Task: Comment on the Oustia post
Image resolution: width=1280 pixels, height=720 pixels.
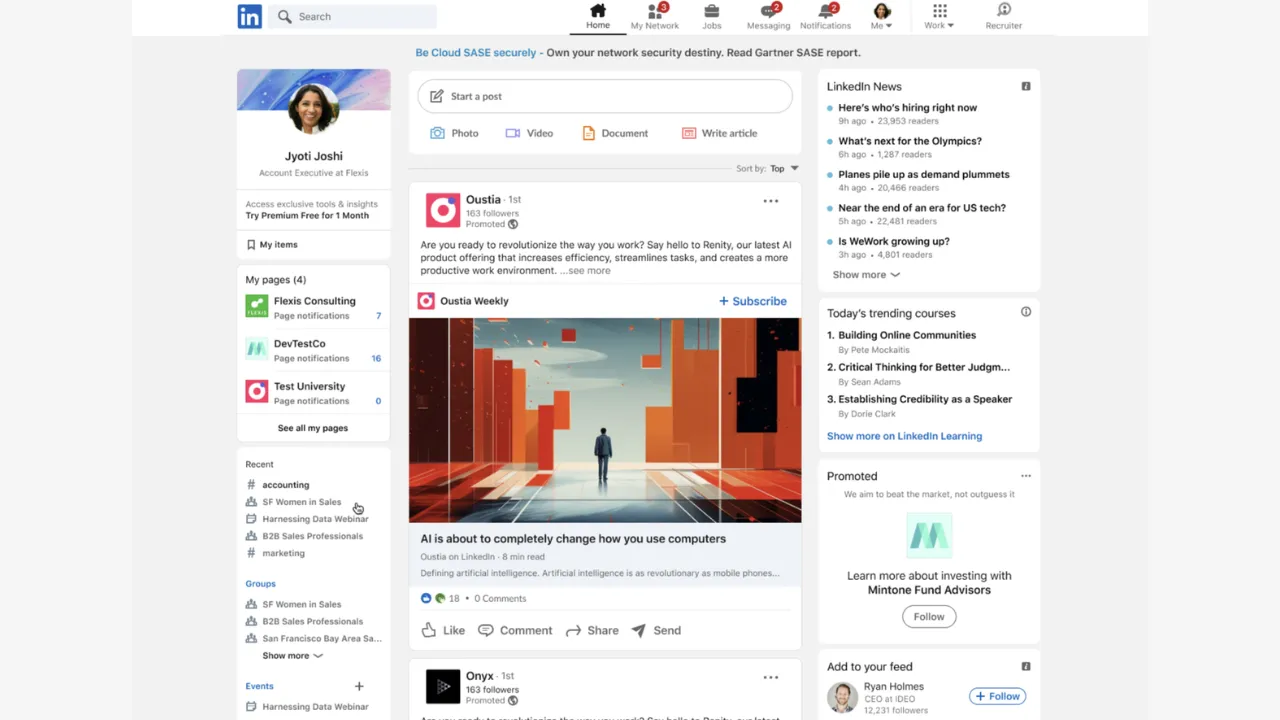Action: 515,630
